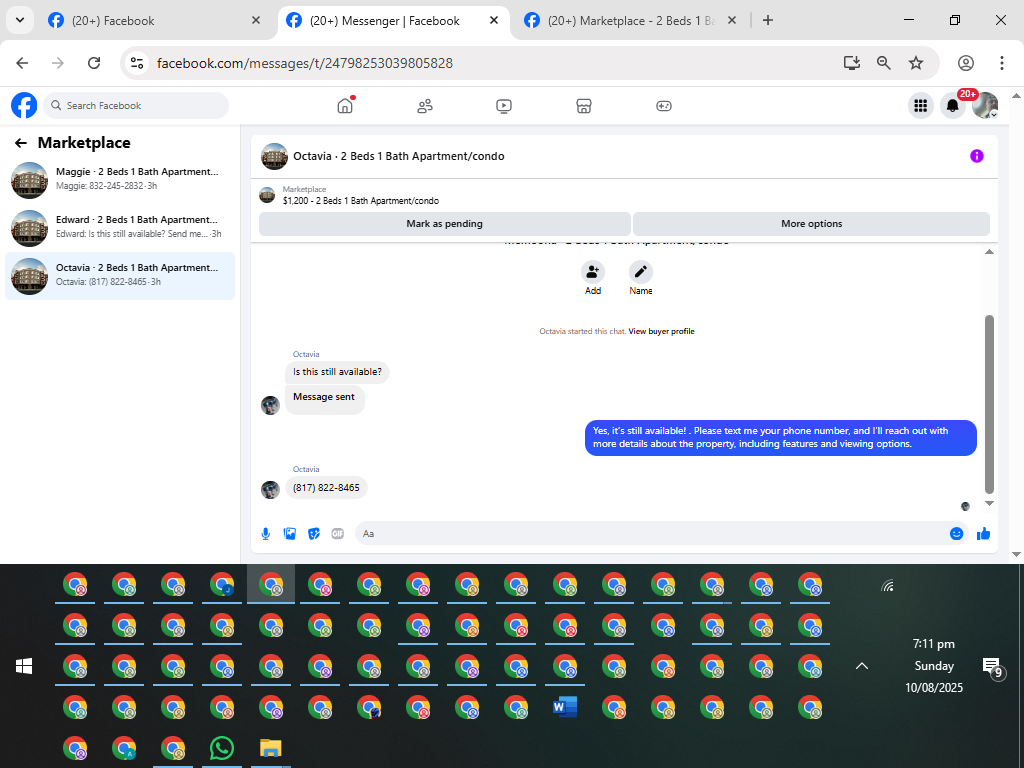This screenshot has width=1024, height=768.
Task: Click the attach photo icon
Action: pos(290,534)
